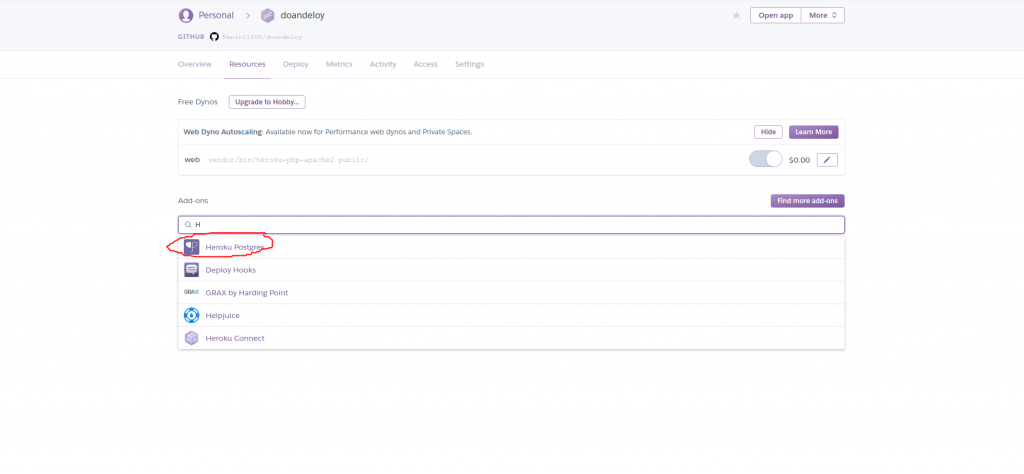Open the Overview tab
This screenshot has width=1024, height=474.
point(195,64)
